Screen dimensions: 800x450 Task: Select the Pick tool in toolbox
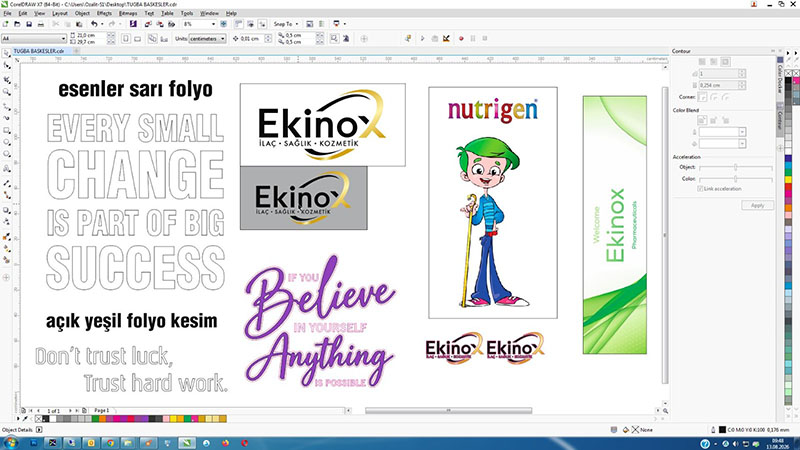tap(7, 54)
